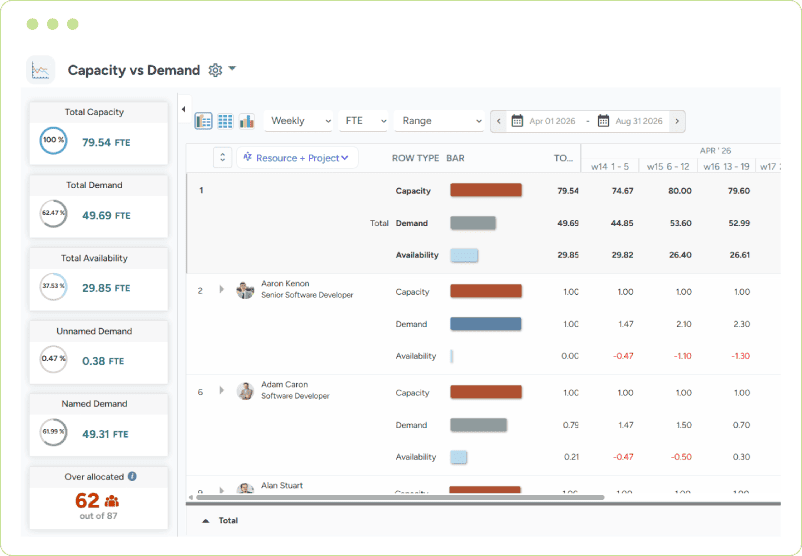Open the end date calendar icon
The image size is (802, 556).
click(x=603, y=121)
